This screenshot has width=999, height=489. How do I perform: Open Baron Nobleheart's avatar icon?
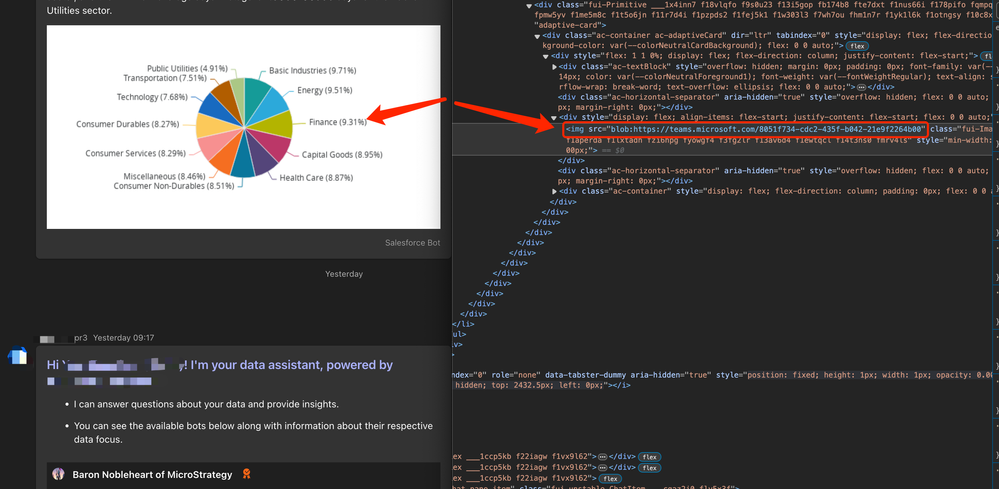coord(59,474)
